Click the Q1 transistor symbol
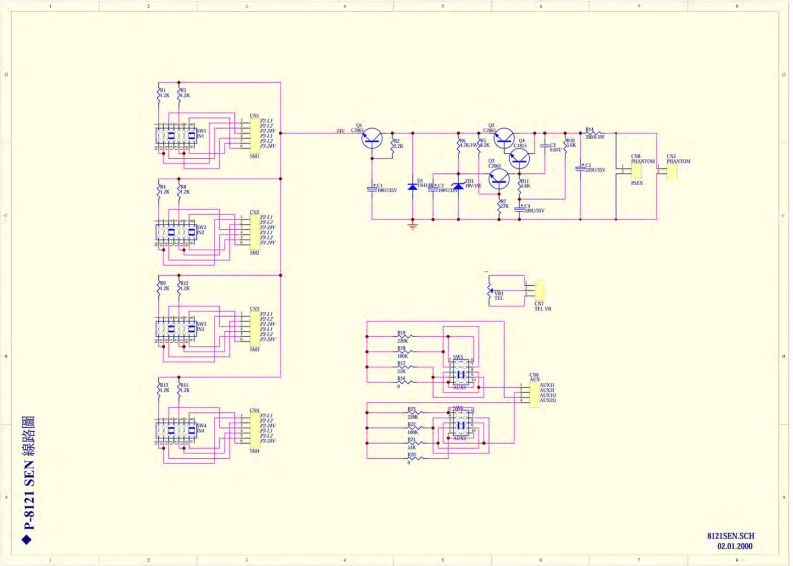The image size is (793, 566). click(373, 140)
